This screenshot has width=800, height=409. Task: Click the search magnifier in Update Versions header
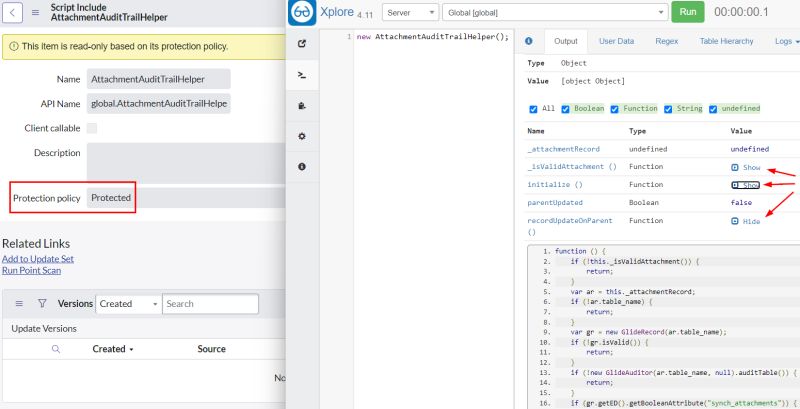click(x=56, y=349)
